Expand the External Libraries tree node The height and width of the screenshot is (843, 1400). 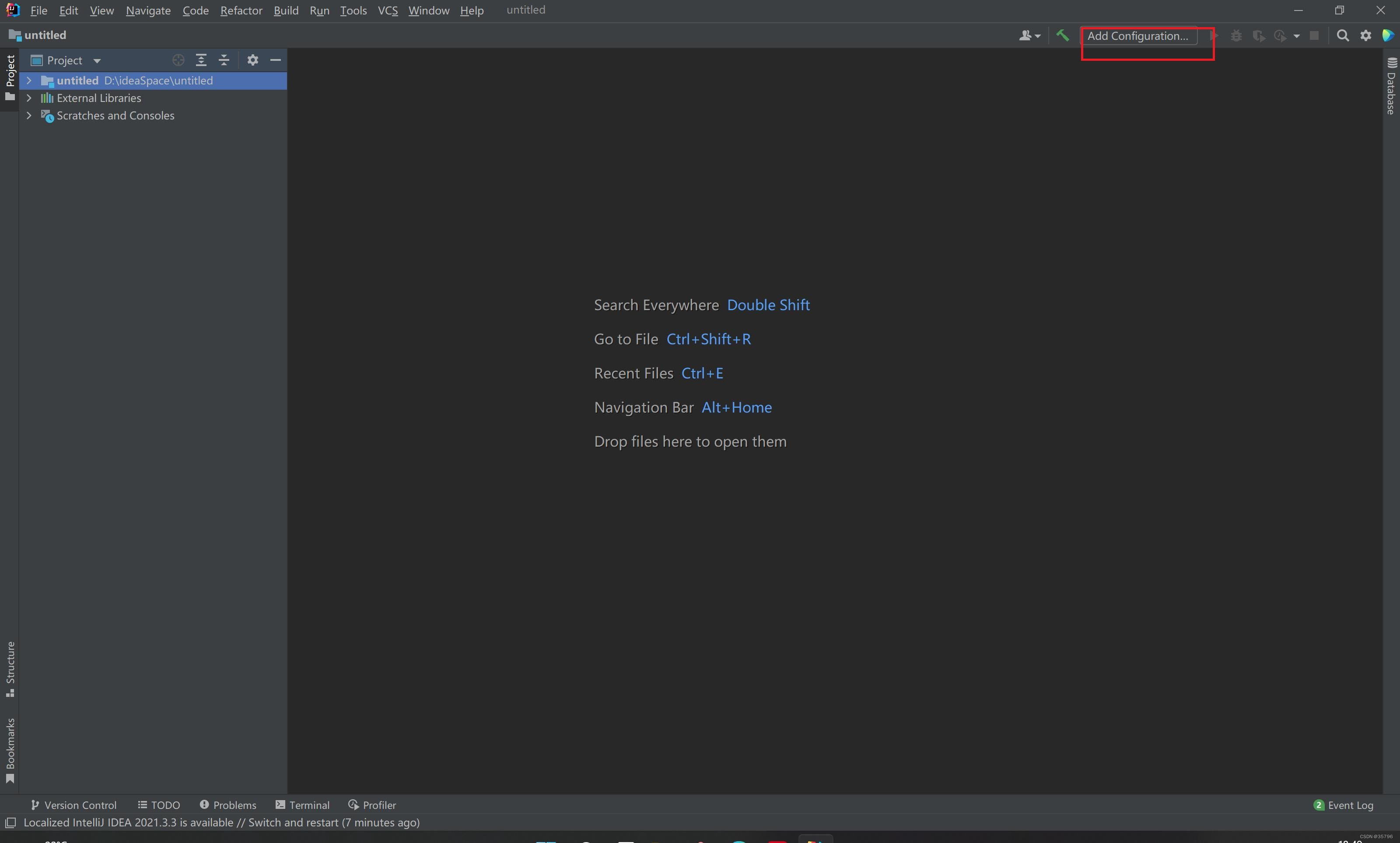tap(29, 98)
